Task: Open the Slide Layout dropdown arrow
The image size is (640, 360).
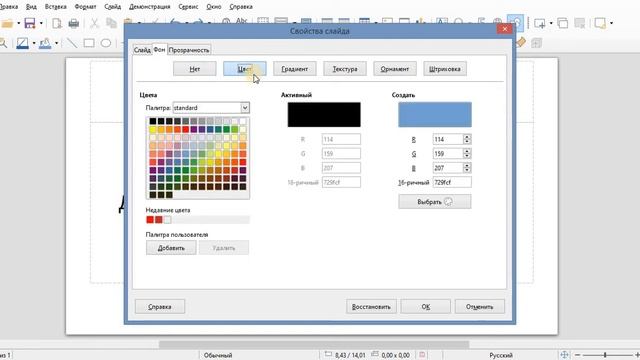Action: 611,23
